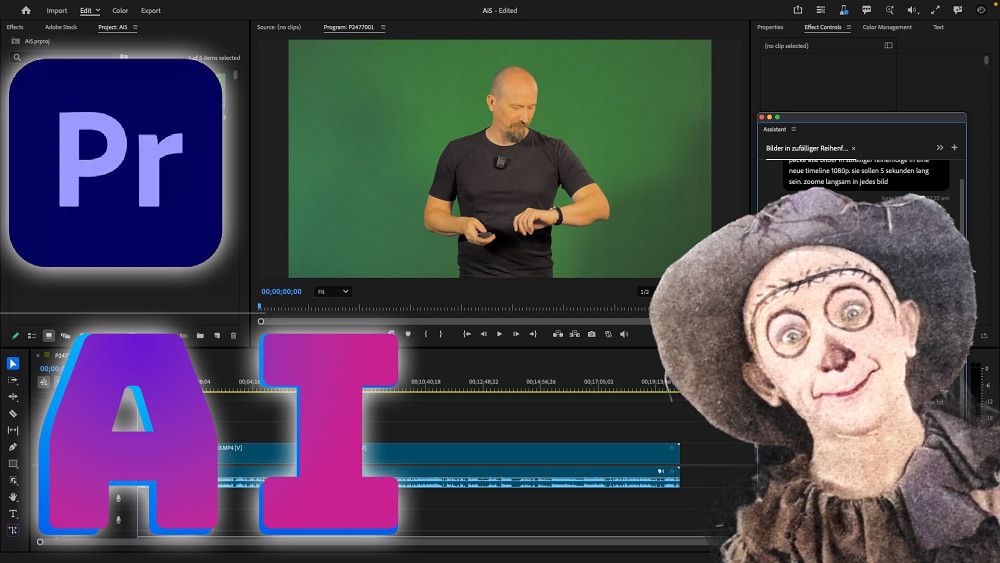Select the Track Select Forward tool
The image size is (1000, 563).
pyautogui.click(x=13, y=380)
